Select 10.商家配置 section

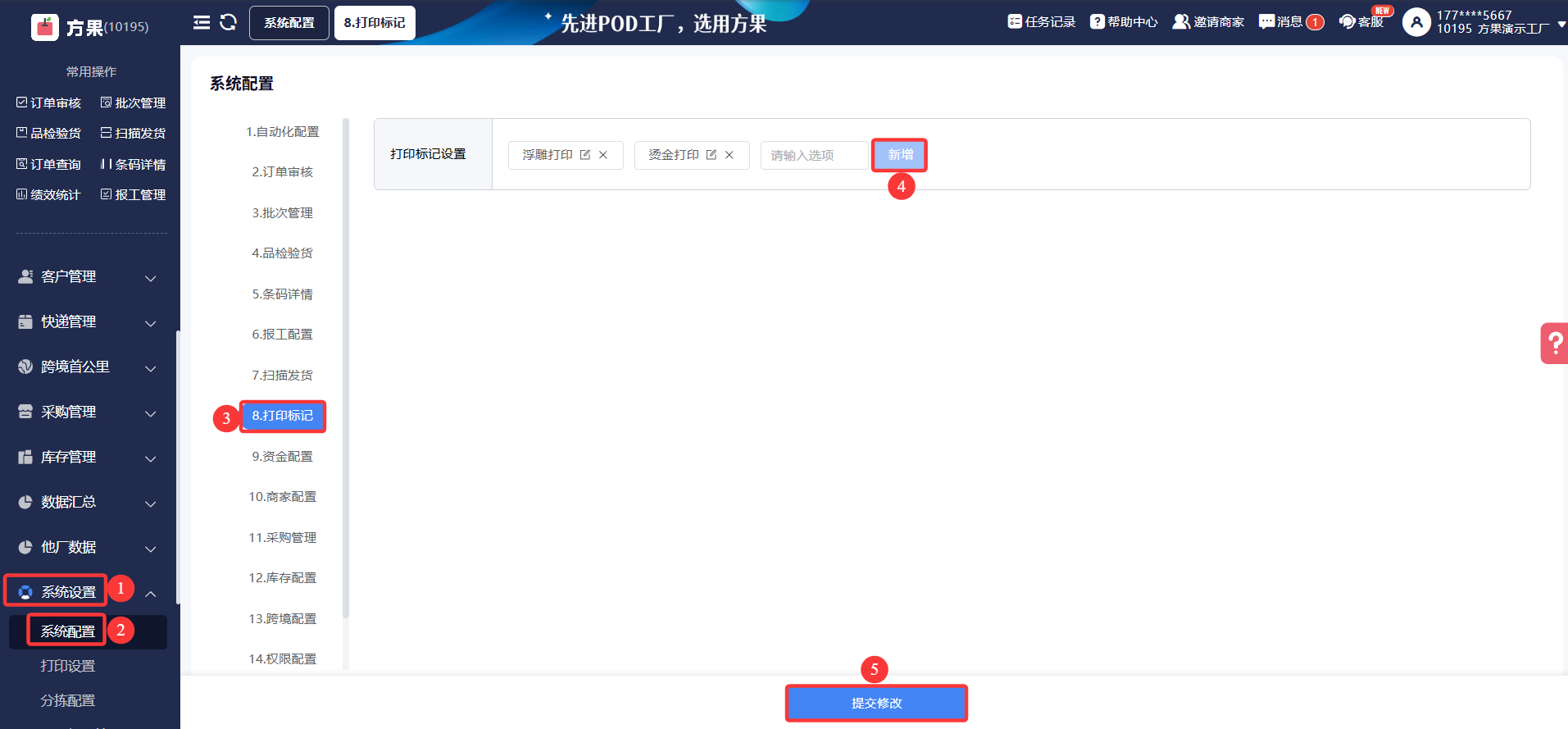coord(282,497)
